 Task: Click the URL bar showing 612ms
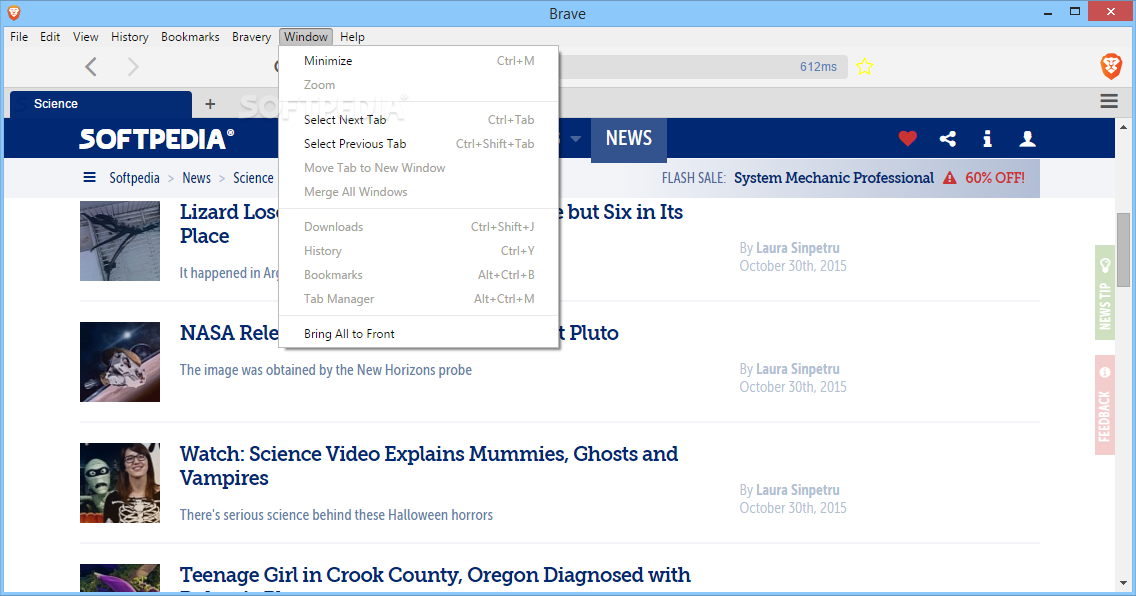click(703, 67)
